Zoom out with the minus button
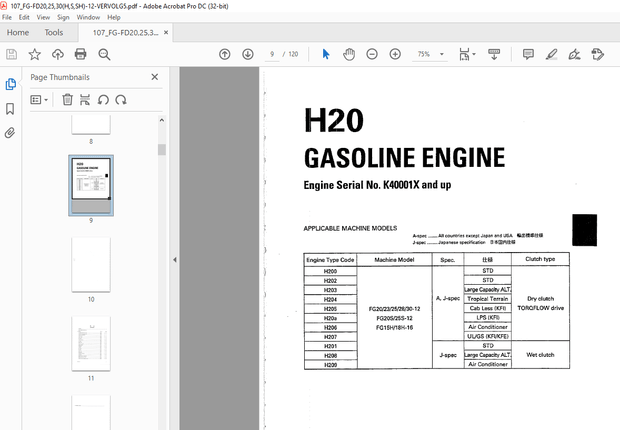The height and width of the screenshot is (430, 620). [x=372, y=54]
